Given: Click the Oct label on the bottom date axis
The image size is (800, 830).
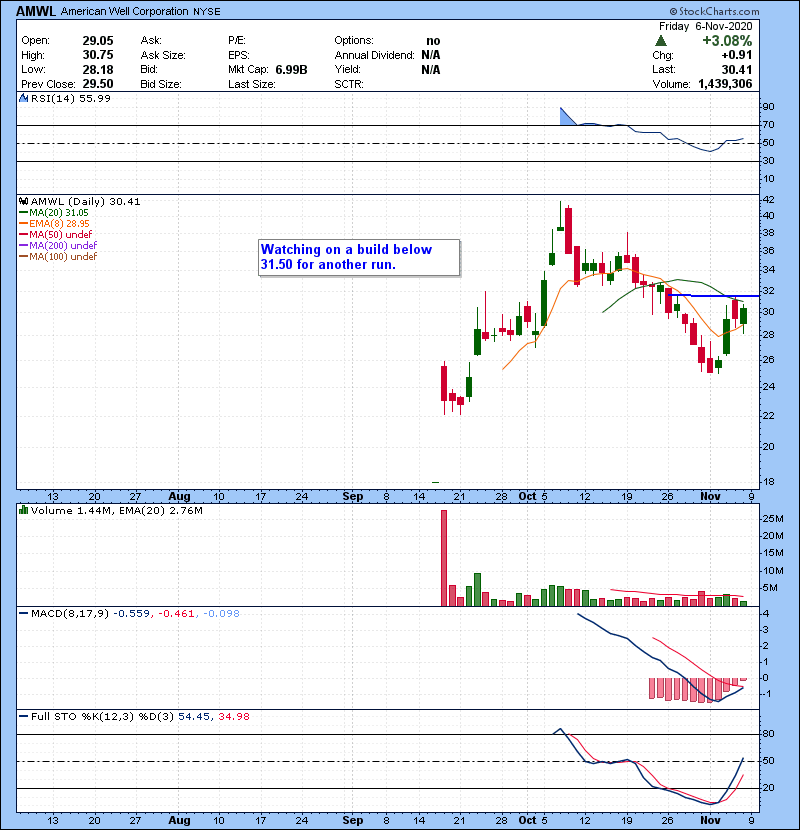Looking at the screenshot, I should pos(527,820).
